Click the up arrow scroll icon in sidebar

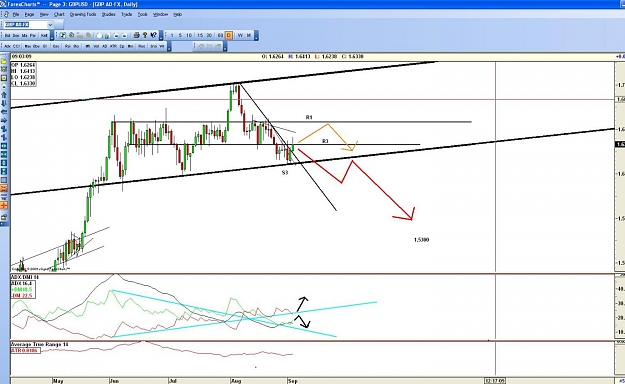coord(4,95)
